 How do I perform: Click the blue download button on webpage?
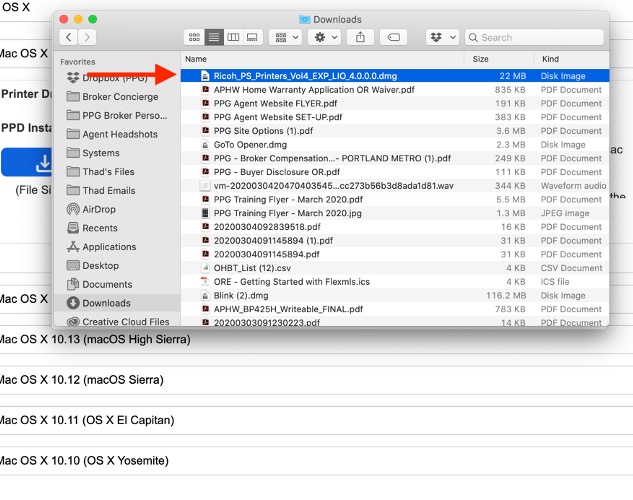pyautogui.click(x=27, y=162)
